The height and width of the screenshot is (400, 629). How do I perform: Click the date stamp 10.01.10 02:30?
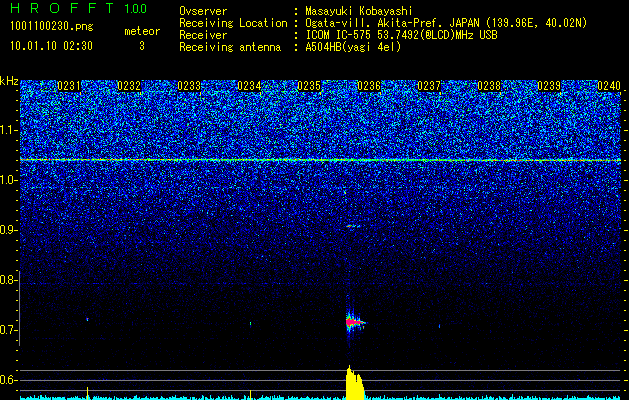click(52, 46)
